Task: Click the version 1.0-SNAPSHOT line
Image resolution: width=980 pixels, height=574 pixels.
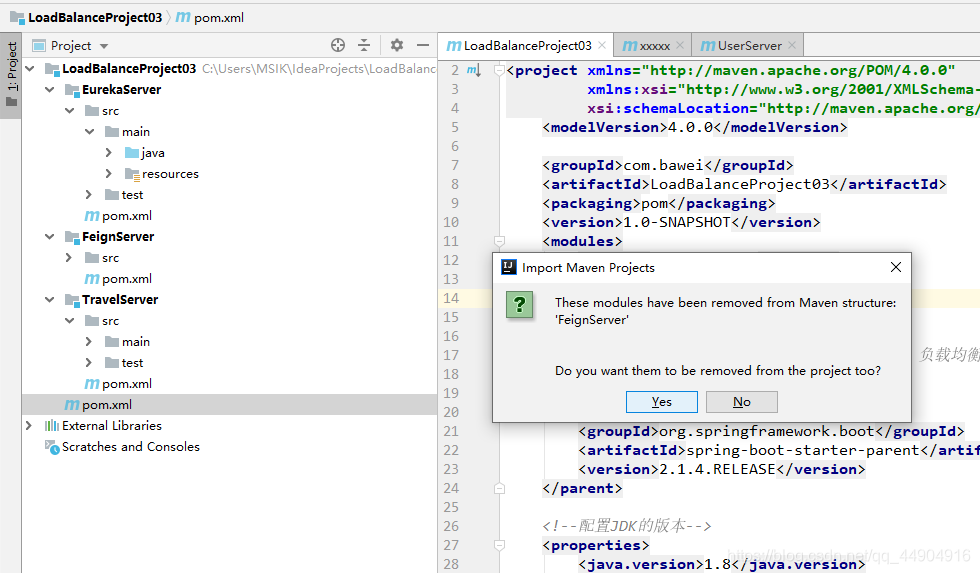Action: coord(681,222)
